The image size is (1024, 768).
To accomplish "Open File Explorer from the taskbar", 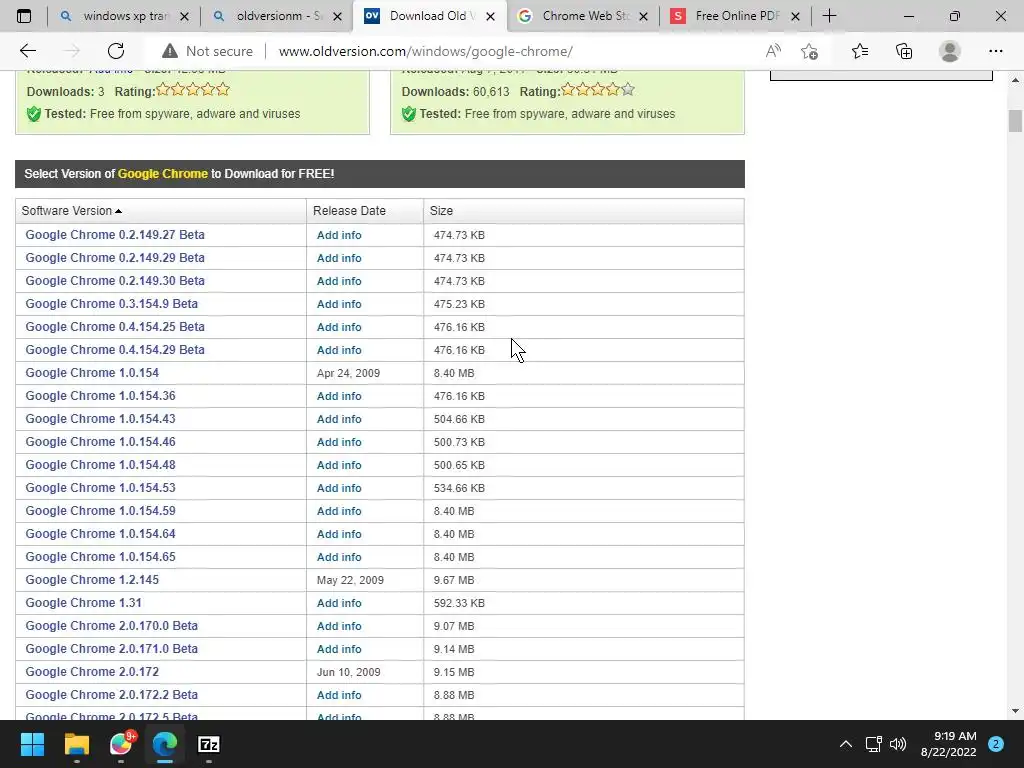I will 76,744.
